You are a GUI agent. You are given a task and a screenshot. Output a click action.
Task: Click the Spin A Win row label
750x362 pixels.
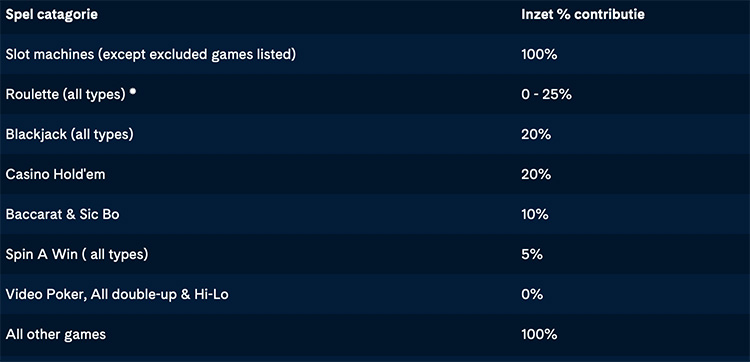pos(77,254)
